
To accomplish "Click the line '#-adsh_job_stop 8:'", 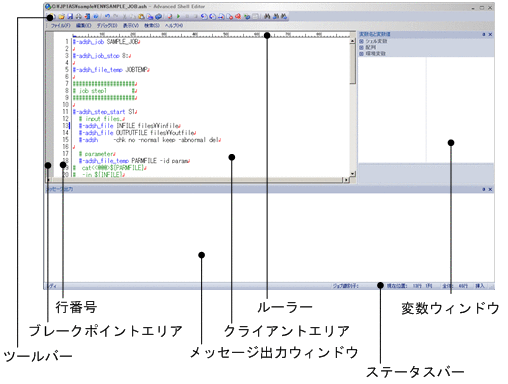I will (x=102, y=56).
